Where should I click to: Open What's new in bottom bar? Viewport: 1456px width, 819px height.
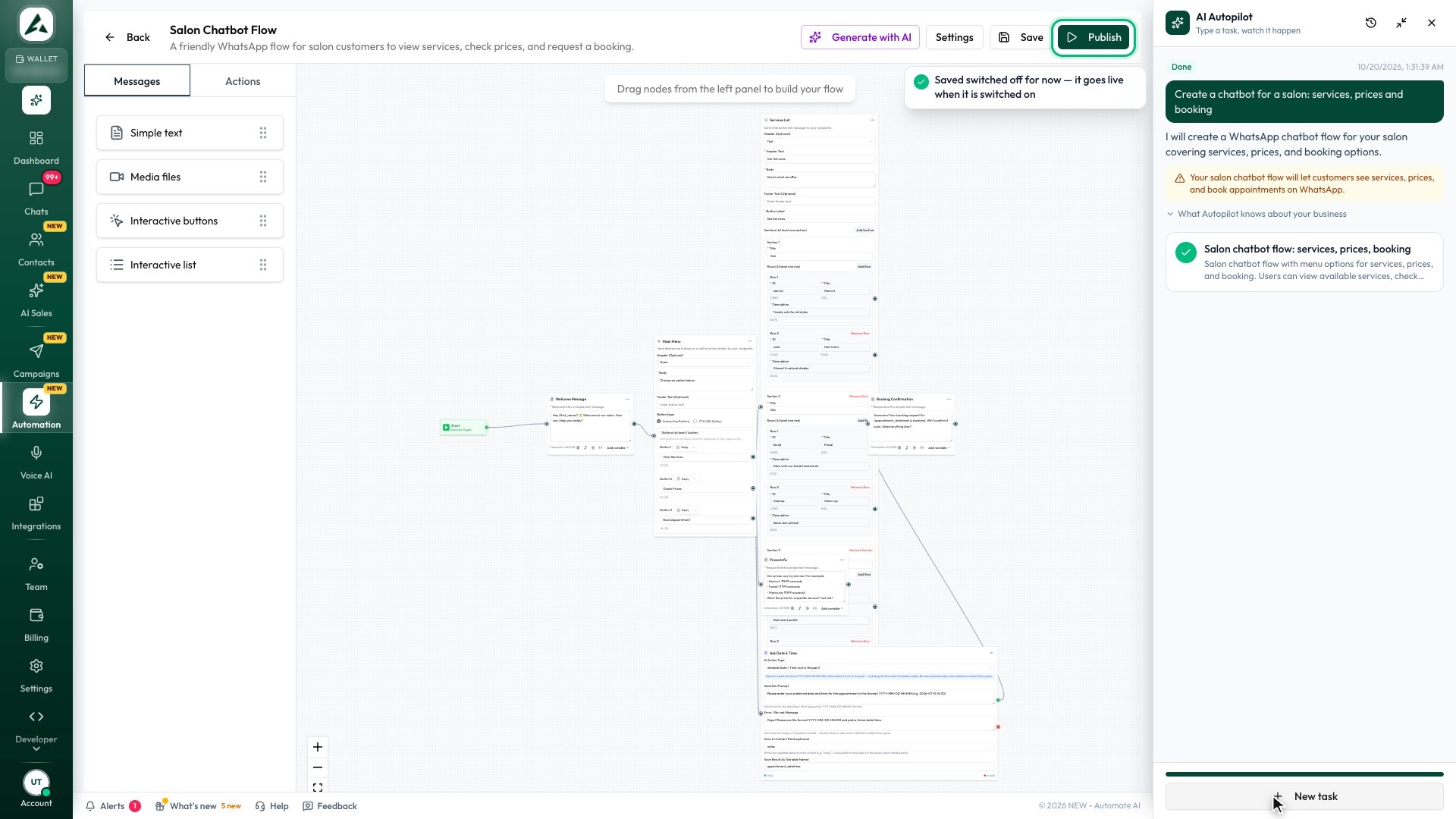tap(198, 806)
